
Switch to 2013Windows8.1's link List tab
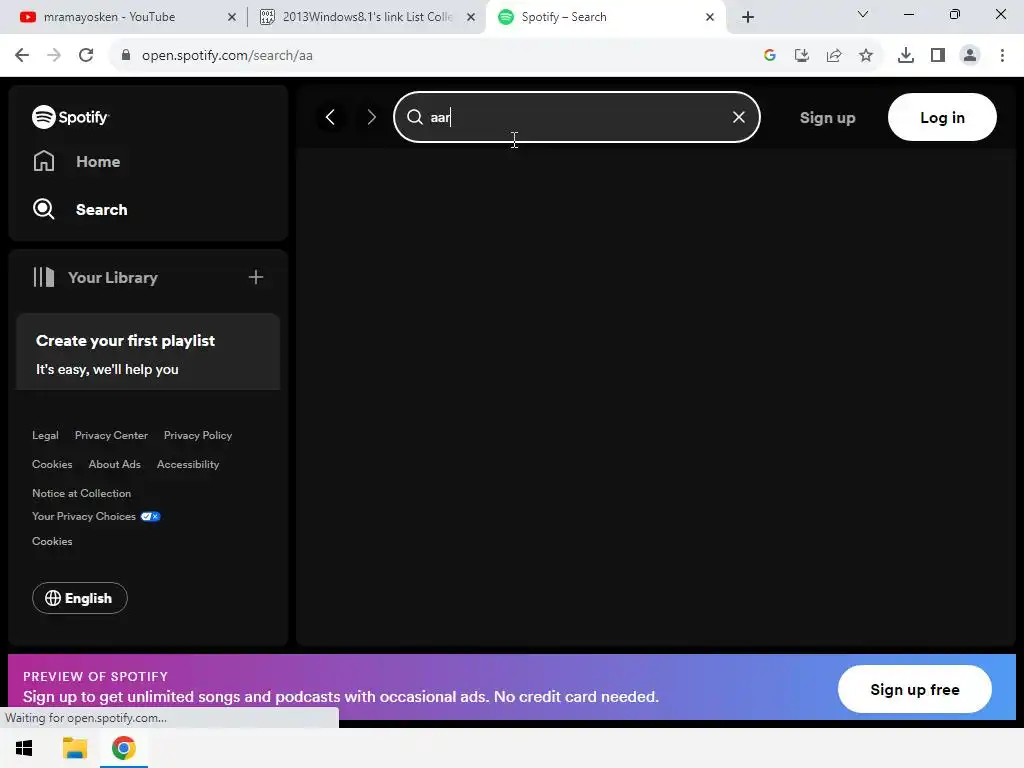point(368,17)
